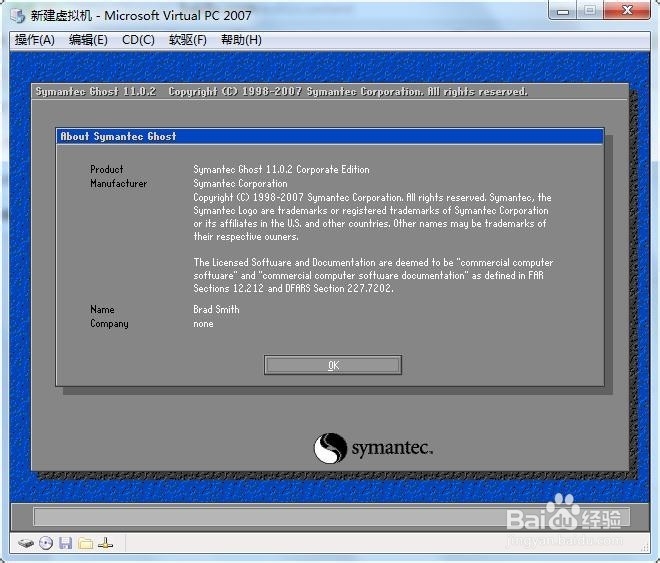
Task: Open the 软驱(F) menu
Action: click(x=187, y=40)
